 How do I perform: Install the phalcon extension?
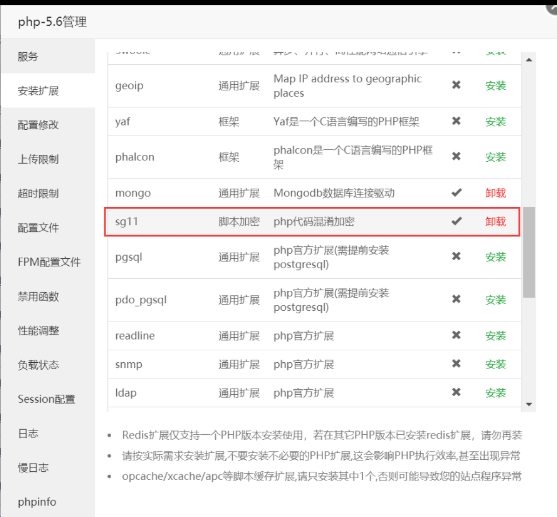[496, 157]
